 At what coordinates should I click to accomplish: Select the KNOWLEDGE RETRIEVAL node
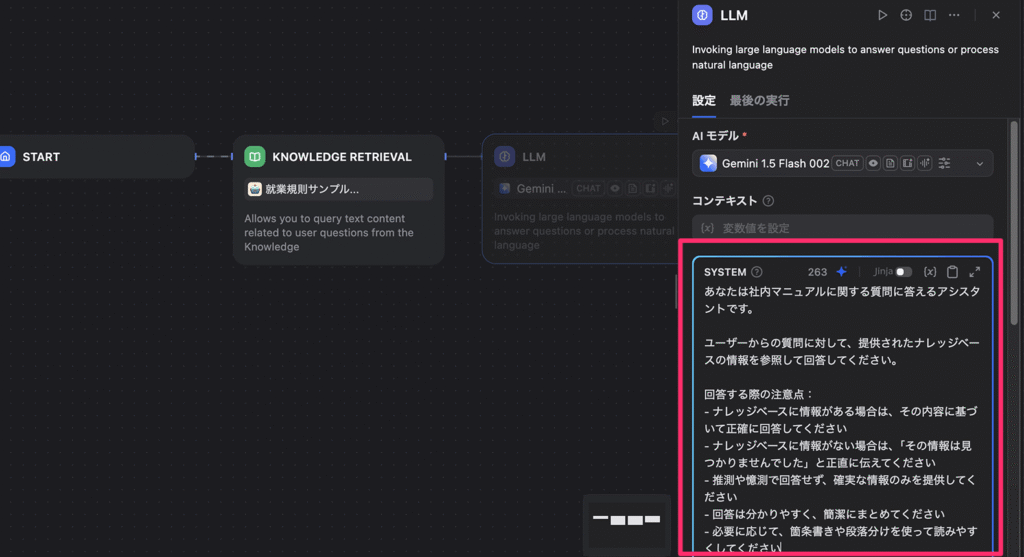pos(339,157)
